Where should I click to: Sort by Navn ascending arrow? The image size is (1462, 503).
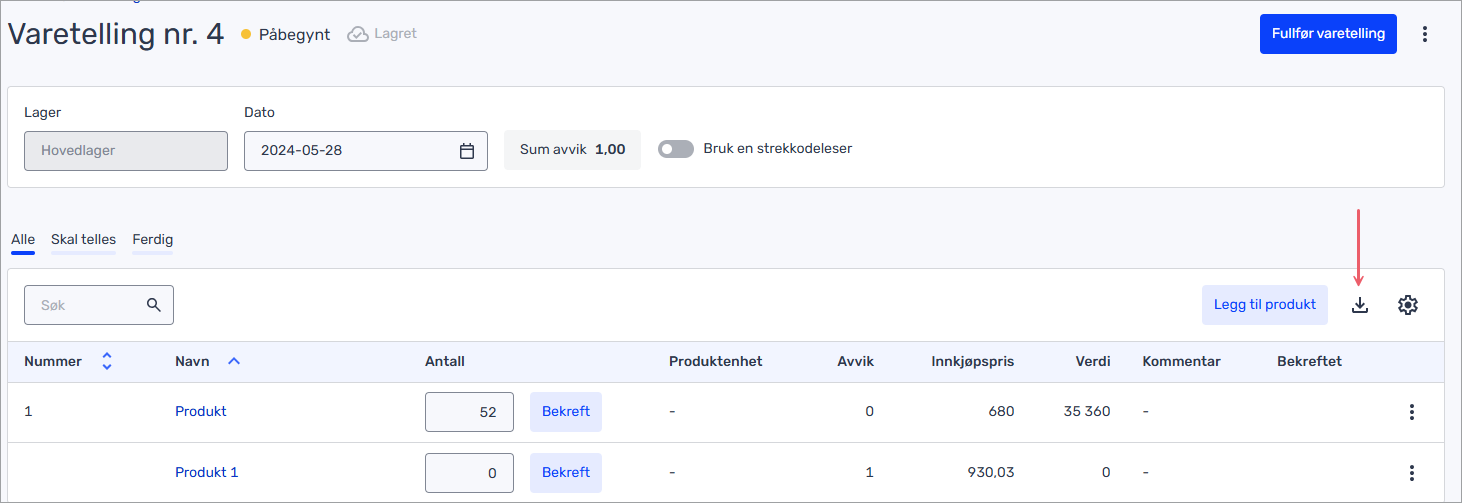click(x=234, y=362)
